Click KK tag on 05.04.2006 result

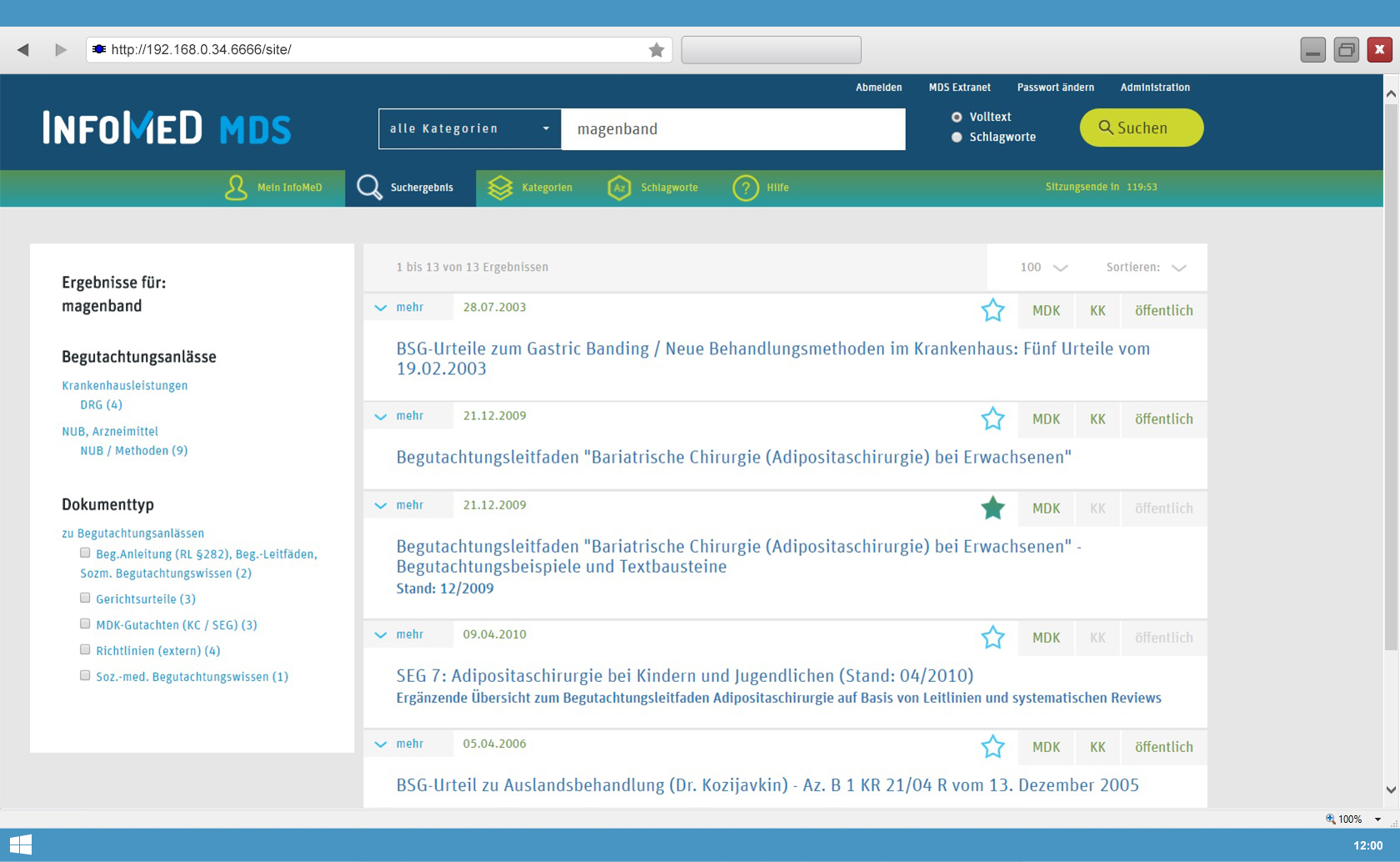pyautogui.click(x=1097, y=747)
